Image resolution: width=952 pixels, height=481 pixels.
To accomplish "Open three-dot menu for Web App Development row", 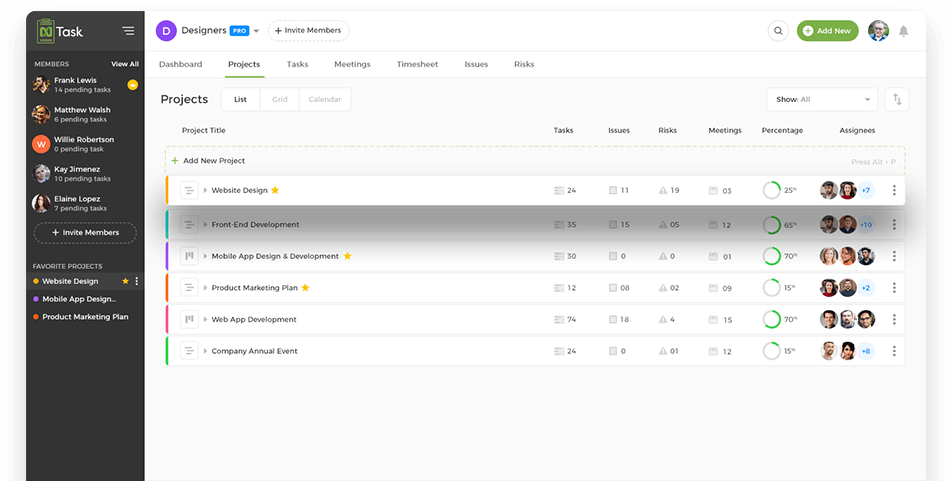I will [x=894, y=319].
